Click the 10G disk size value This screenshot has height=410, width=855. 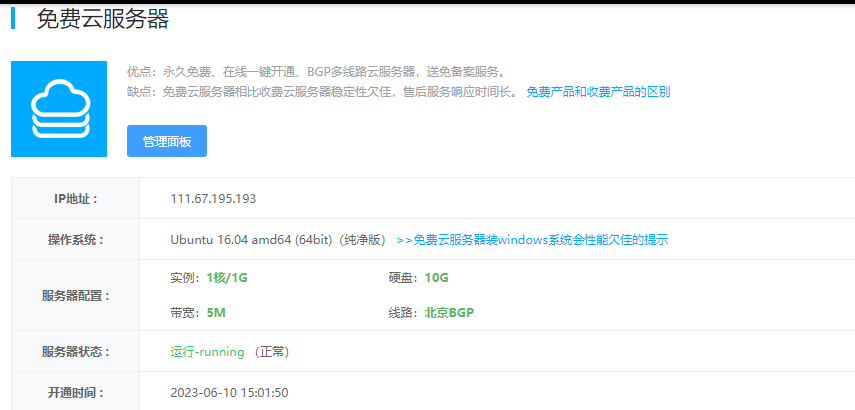437,277
